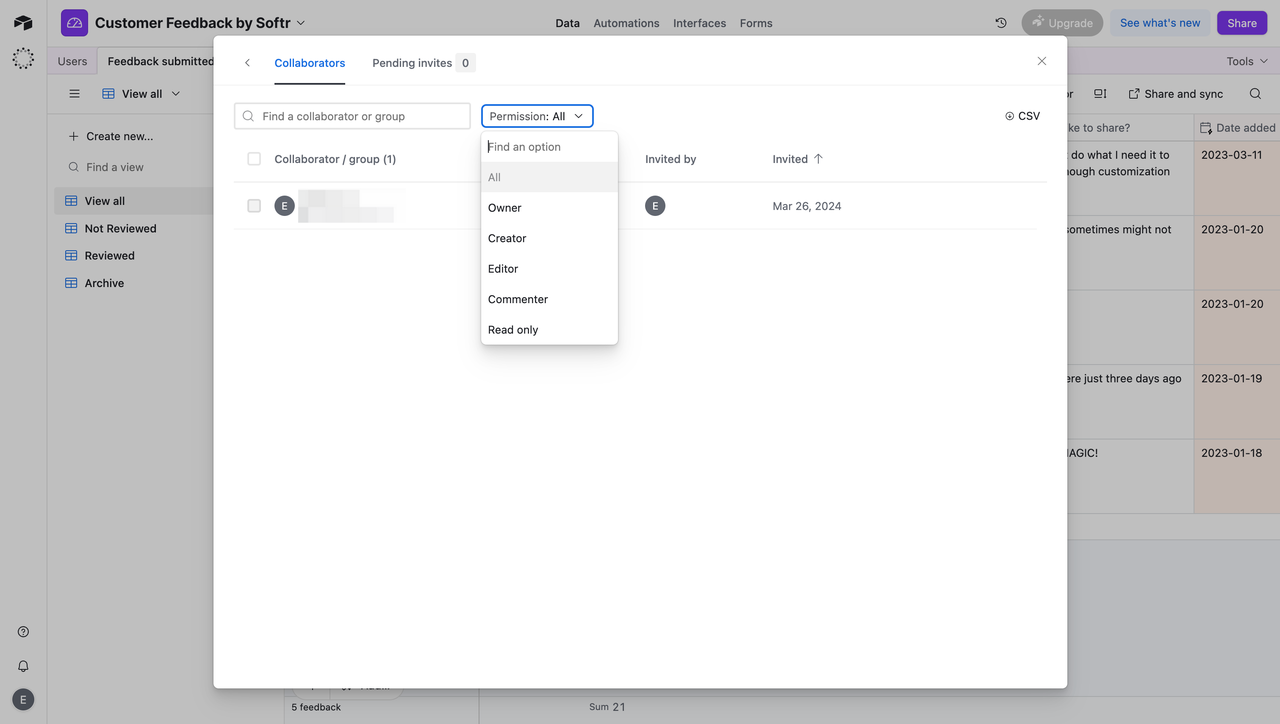Open the Automations section in the top navigation
Screen dimensions: 1280x724
pyautogui.click(x=626, y=22)
